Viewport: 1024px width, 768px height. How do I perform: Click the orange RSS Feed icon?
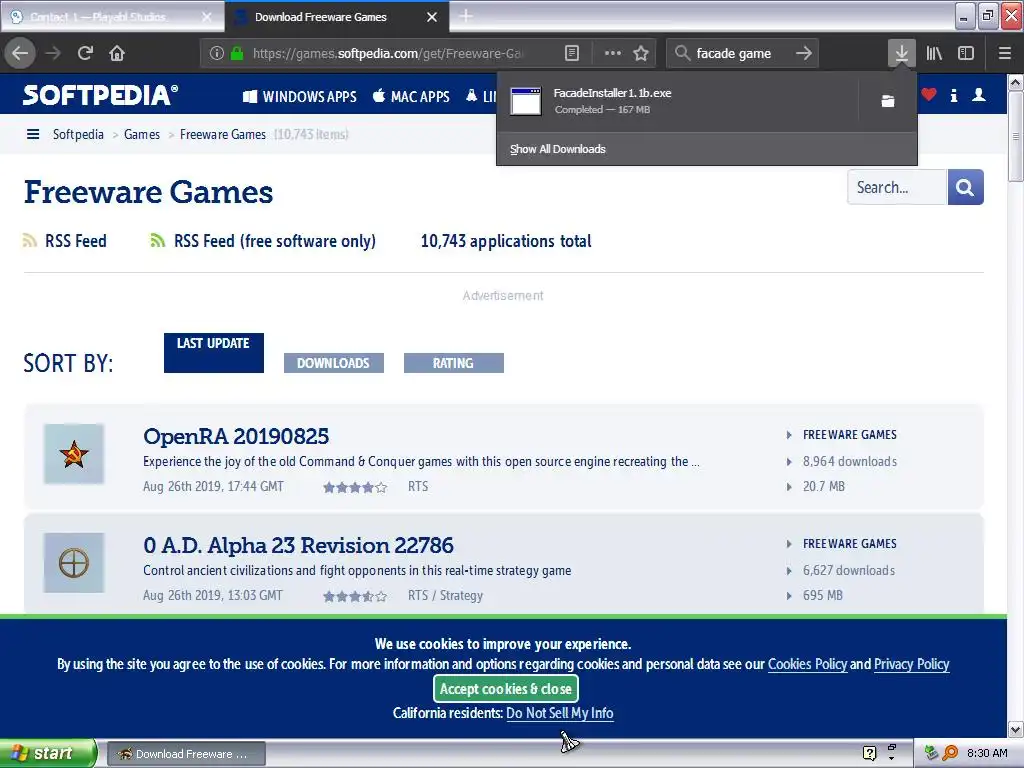[29, 240]
